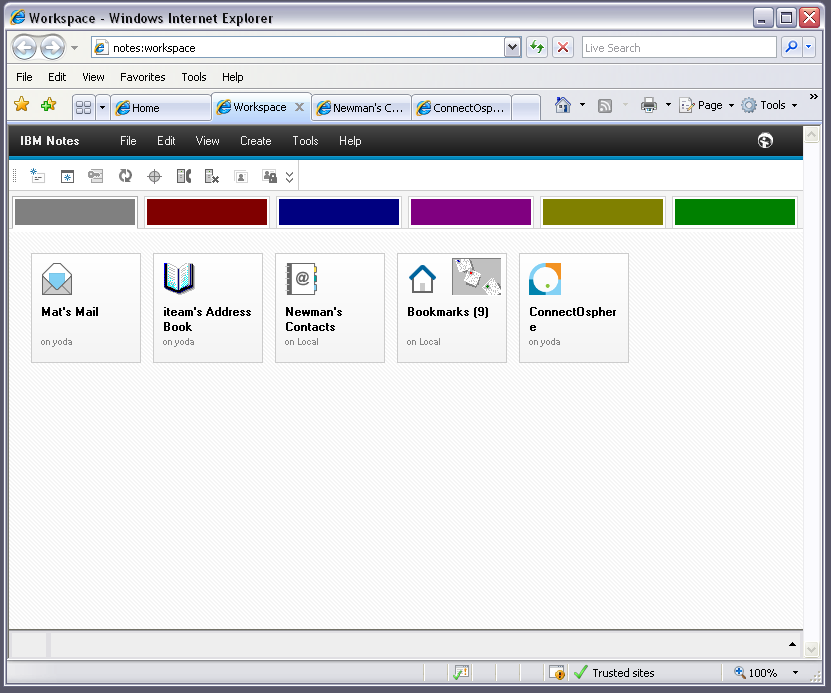The height and width of the screenshot is (693, 831).
Task: Open the zoom level dropdown at 100%
Action: [795, 673]
